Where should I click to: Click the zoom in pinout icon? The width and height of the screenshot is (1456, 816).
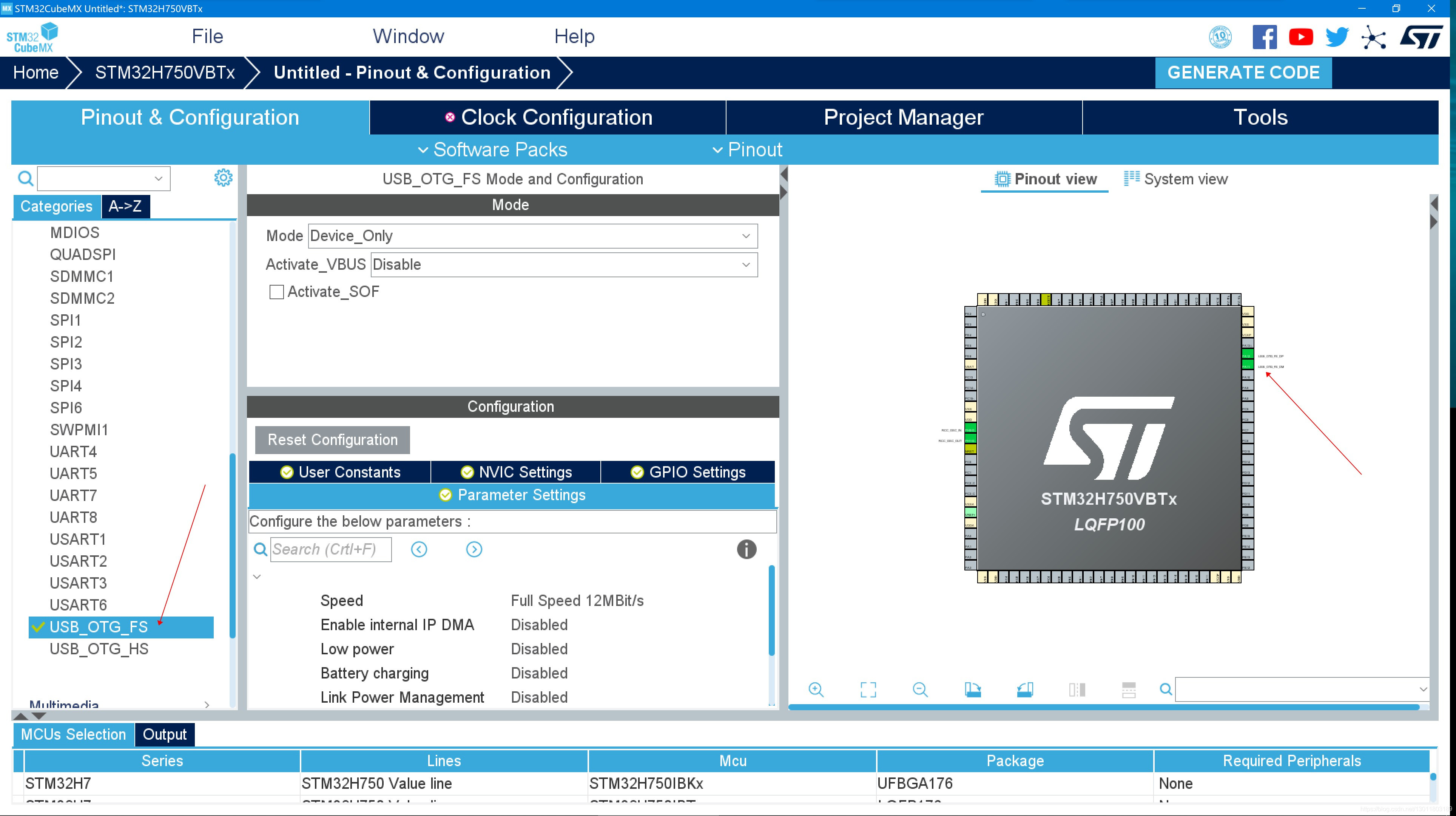[x=816, y=689]
